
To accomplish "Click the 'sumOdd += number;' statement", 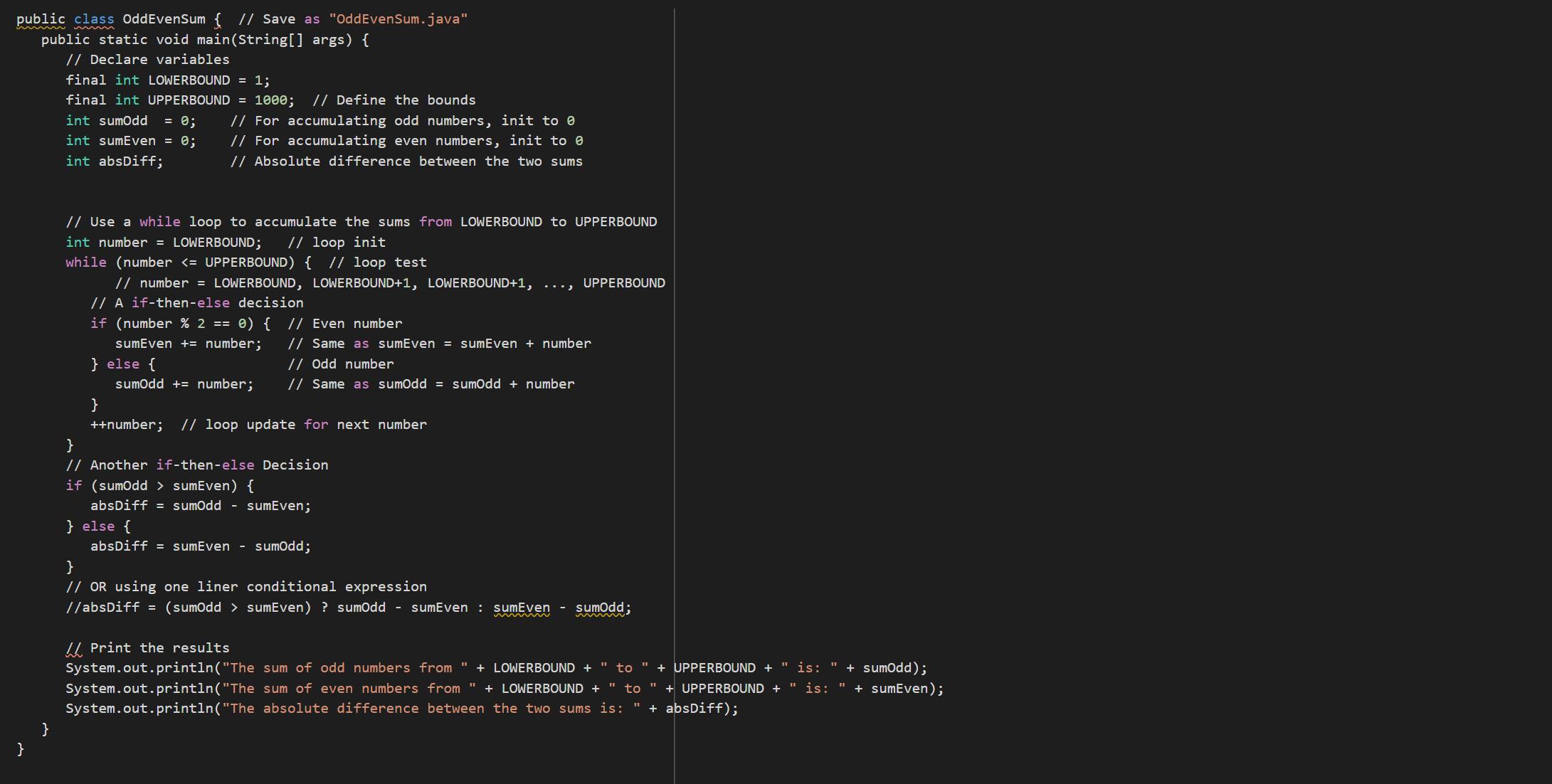I will (x=184, y=384).
